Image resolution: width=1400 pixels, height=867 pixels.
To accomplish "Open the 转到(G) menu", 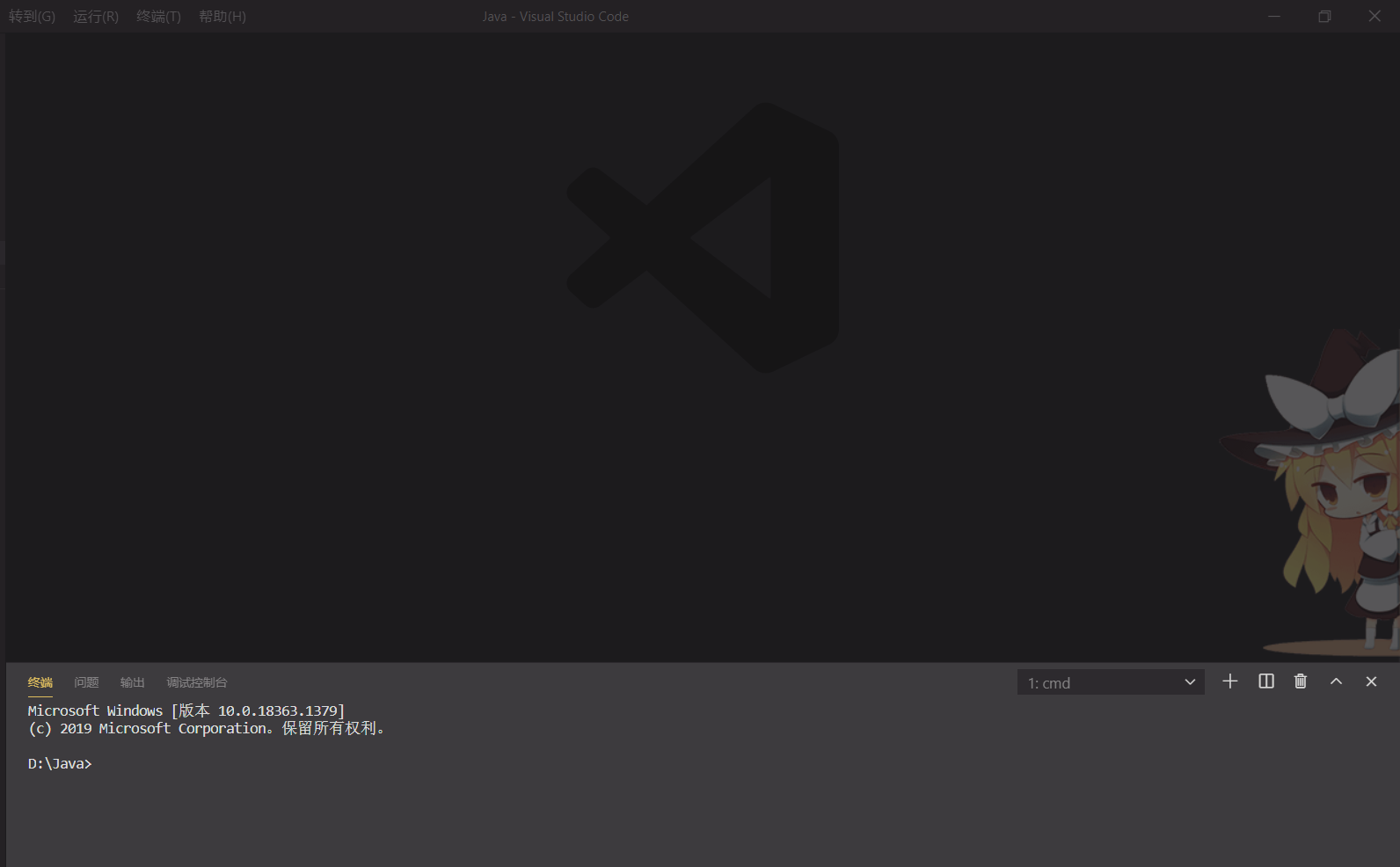I will (32, 17).
